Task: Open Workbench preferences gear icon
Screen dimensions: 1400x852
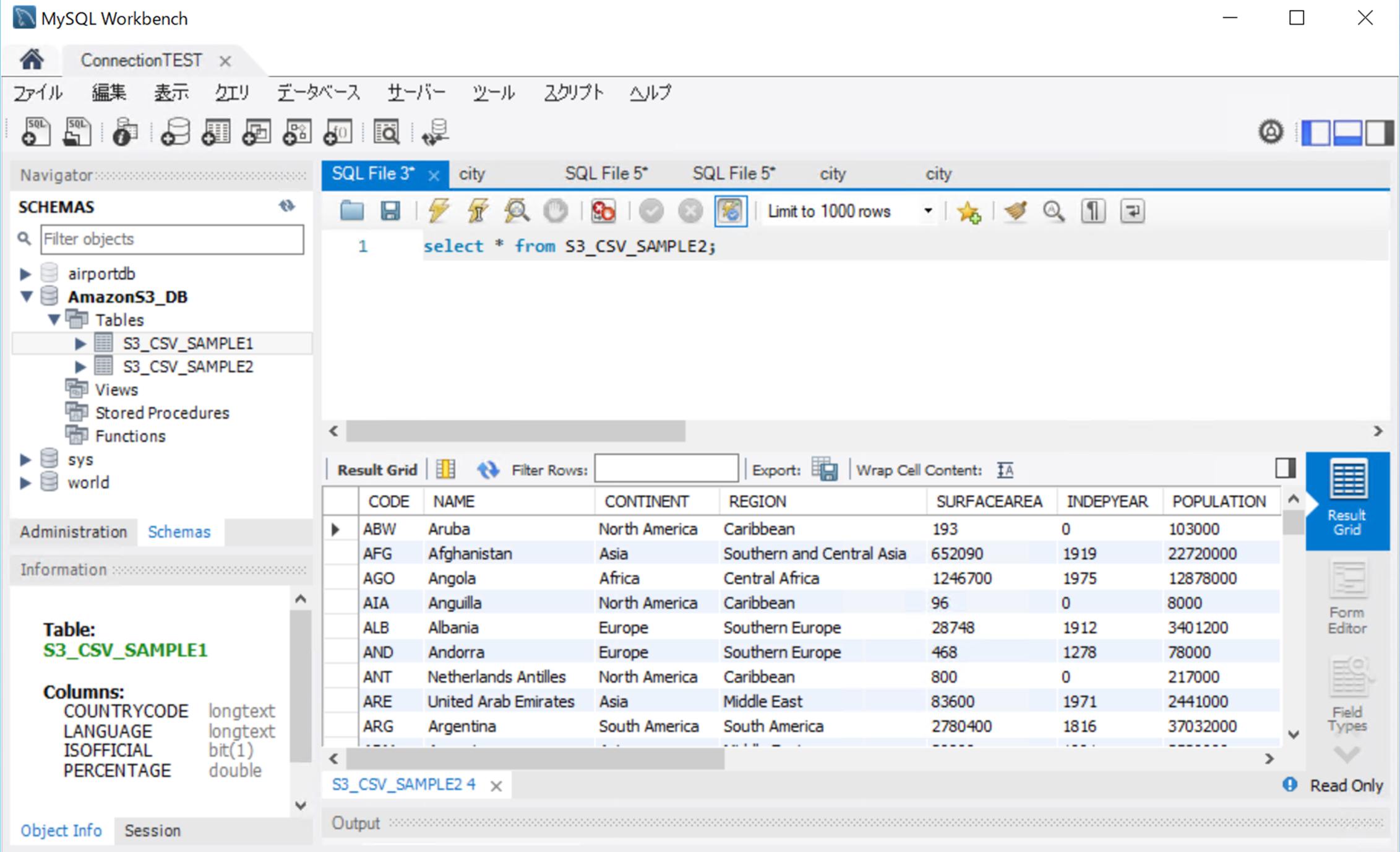Action: coord(1271,132)
